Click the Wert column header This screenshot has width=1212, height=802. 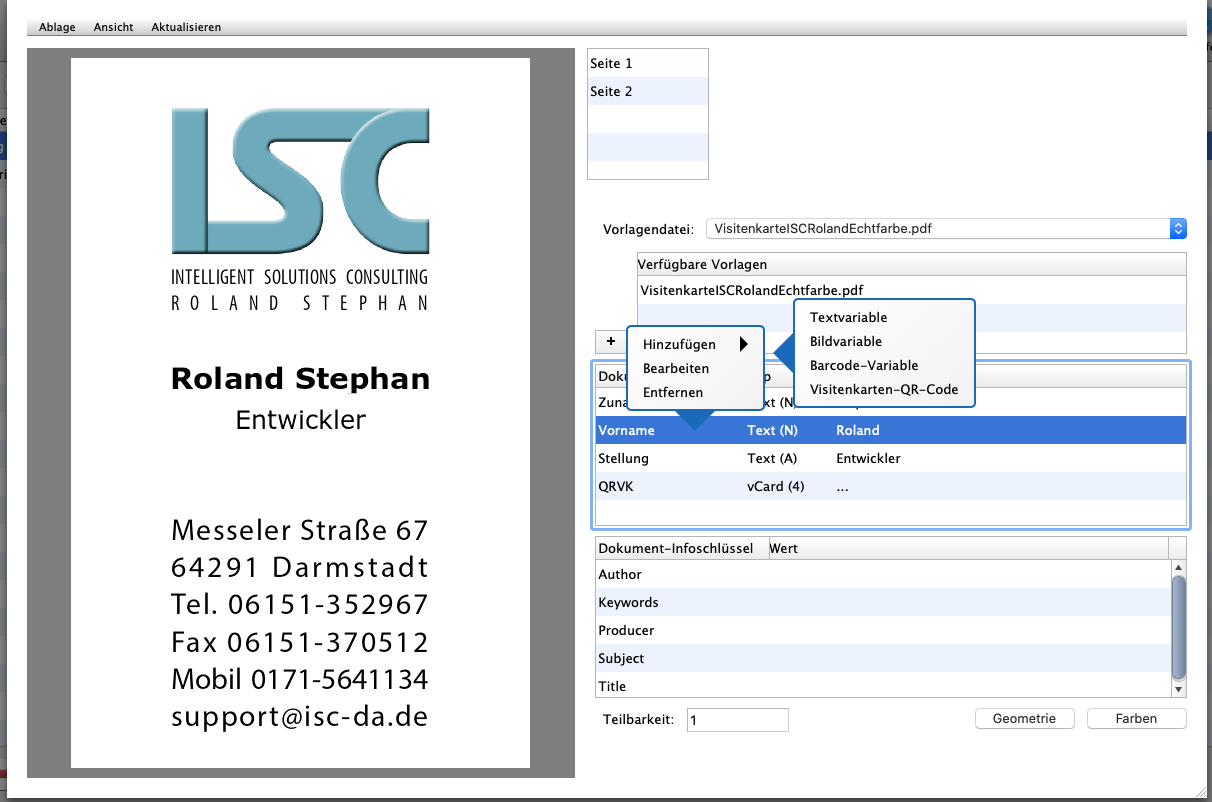coord(966,548)
